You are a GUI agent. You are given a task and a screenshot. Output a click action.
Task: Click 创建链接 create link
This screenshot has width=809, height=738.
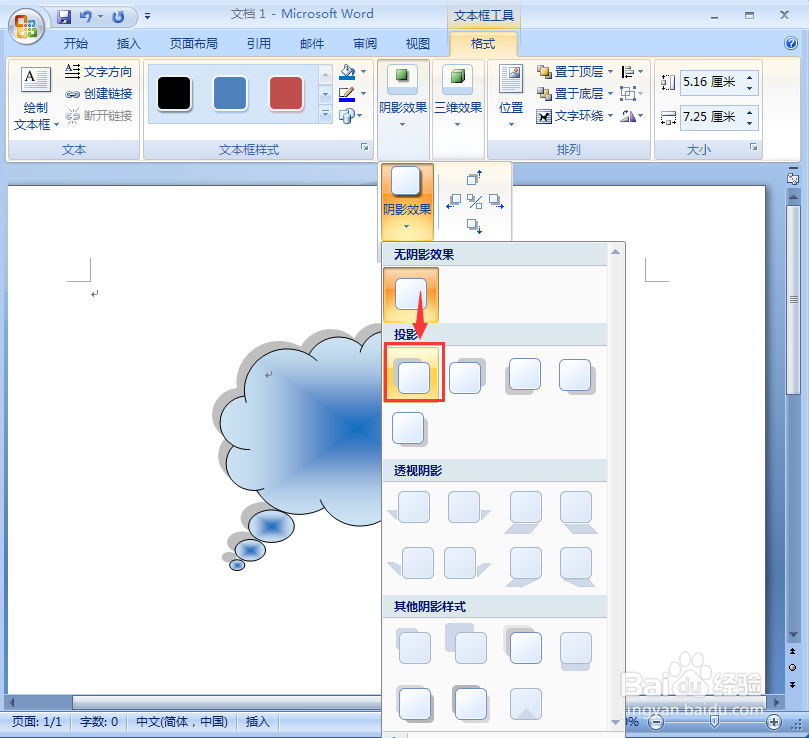click(x=99, y=93)
